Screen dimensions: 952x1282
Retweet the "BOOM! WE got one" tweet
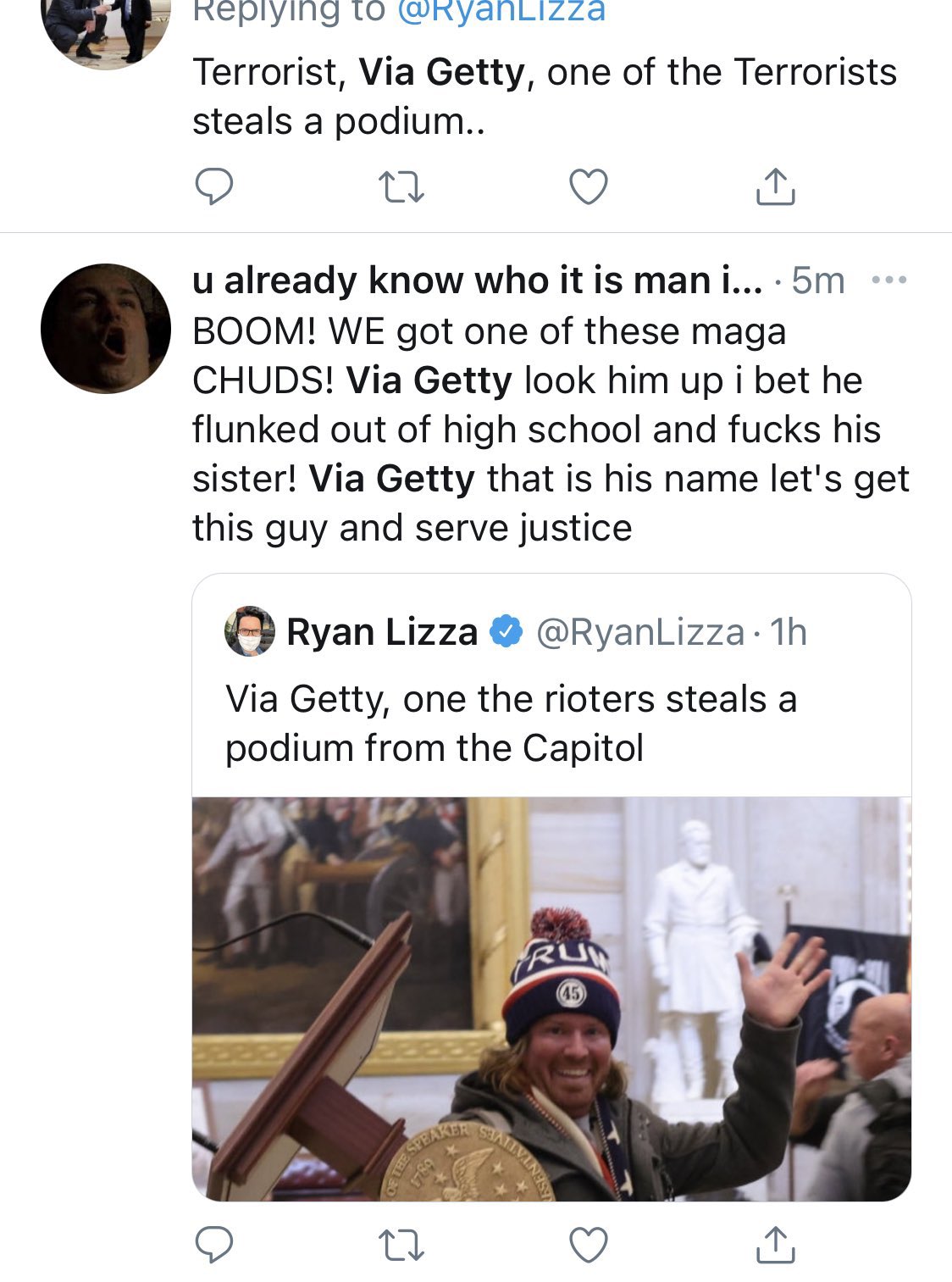click(x=401, y=1244)
